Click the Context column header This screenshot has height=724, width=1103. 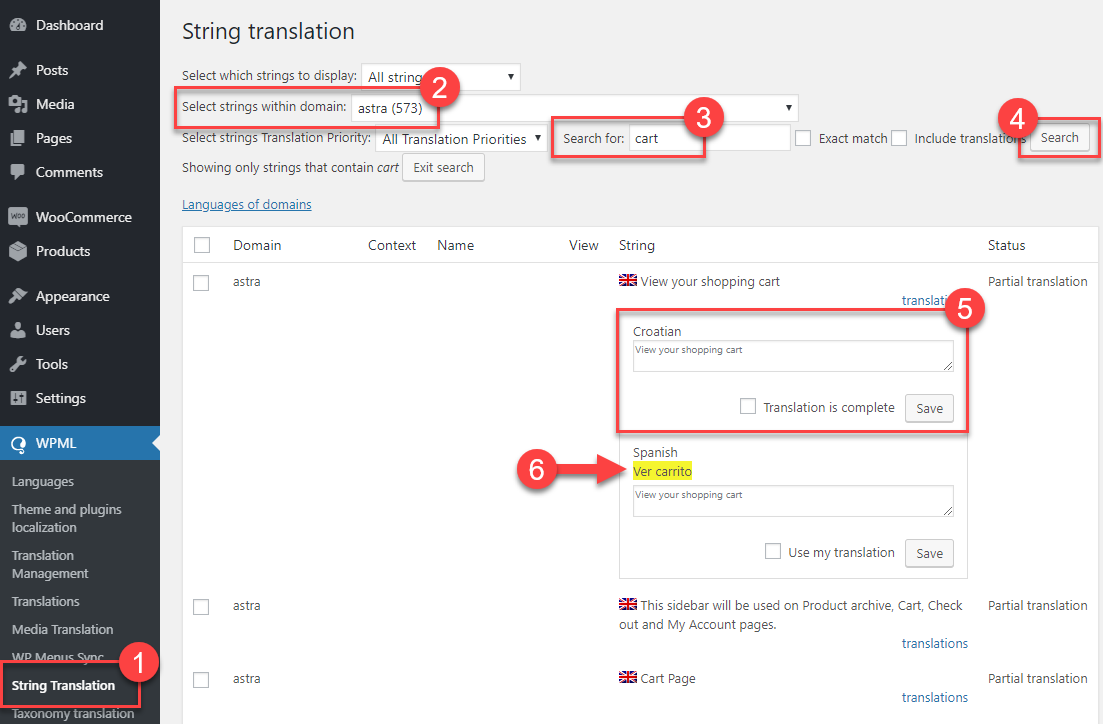[392, 245]
